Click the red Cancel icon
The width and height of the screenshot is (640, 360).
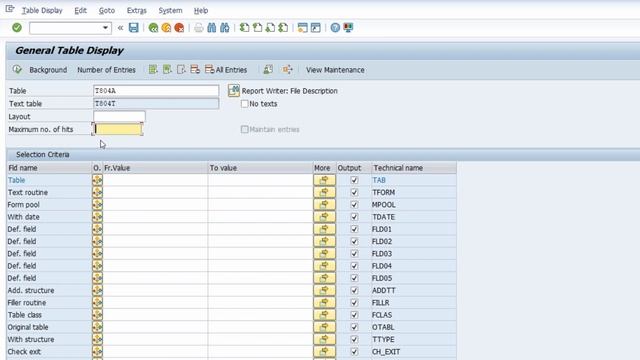pos(179,28)
